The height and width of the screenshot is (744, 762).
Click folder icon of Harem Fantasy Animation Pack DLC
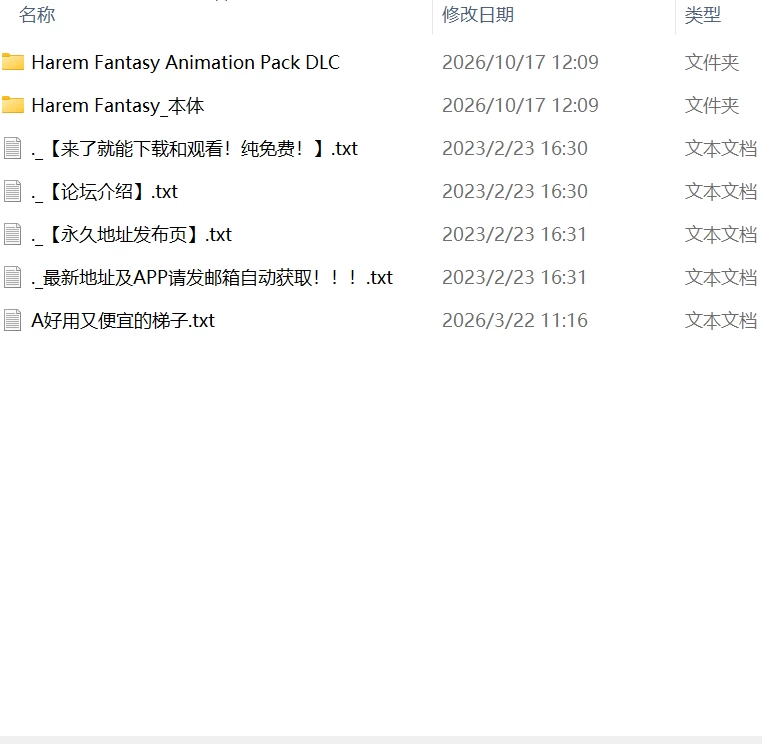[x=13, y=62]
